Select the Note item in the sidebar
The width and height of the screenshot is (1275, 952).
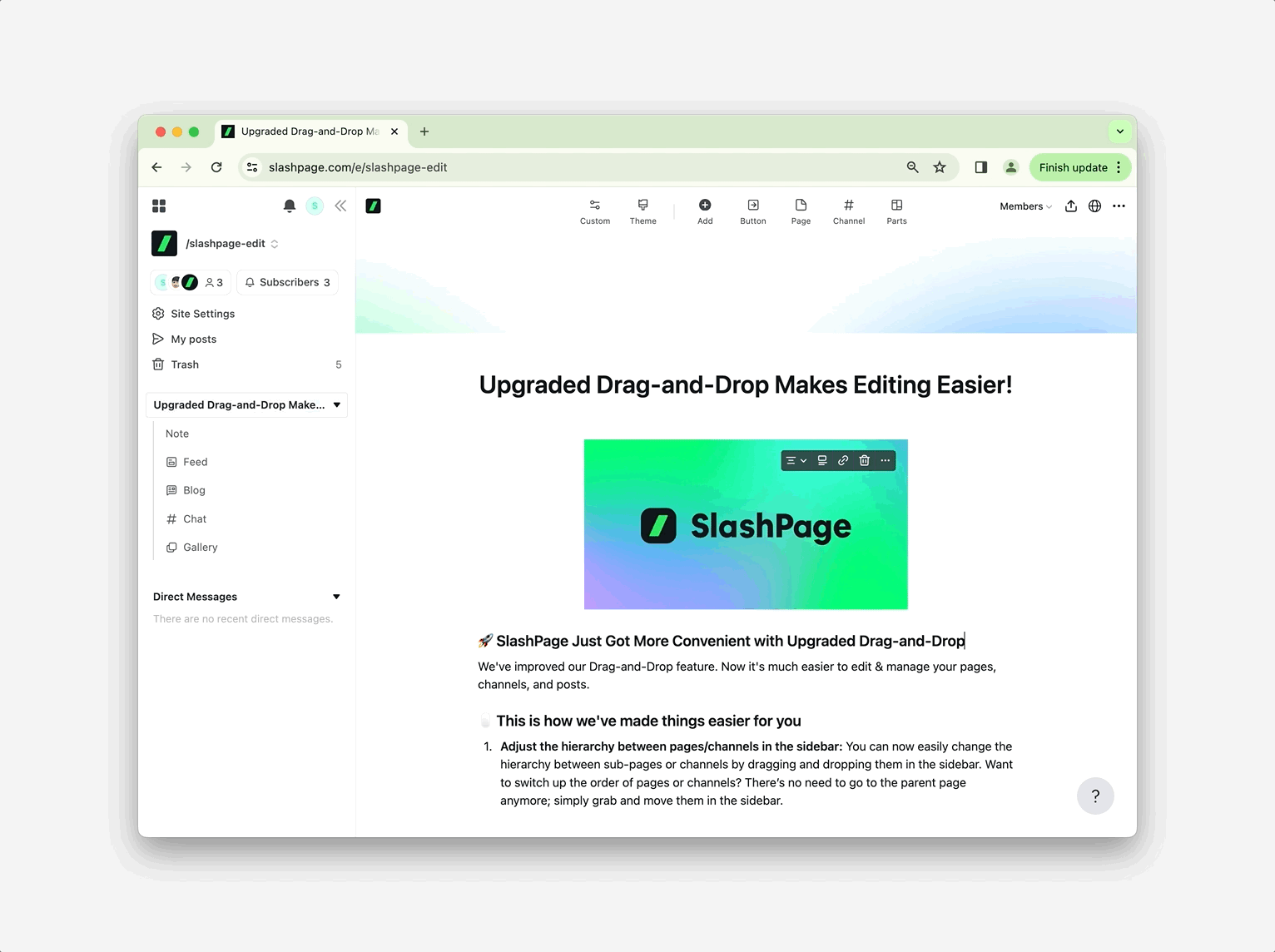pyautogui.click(x=177, y=434)
